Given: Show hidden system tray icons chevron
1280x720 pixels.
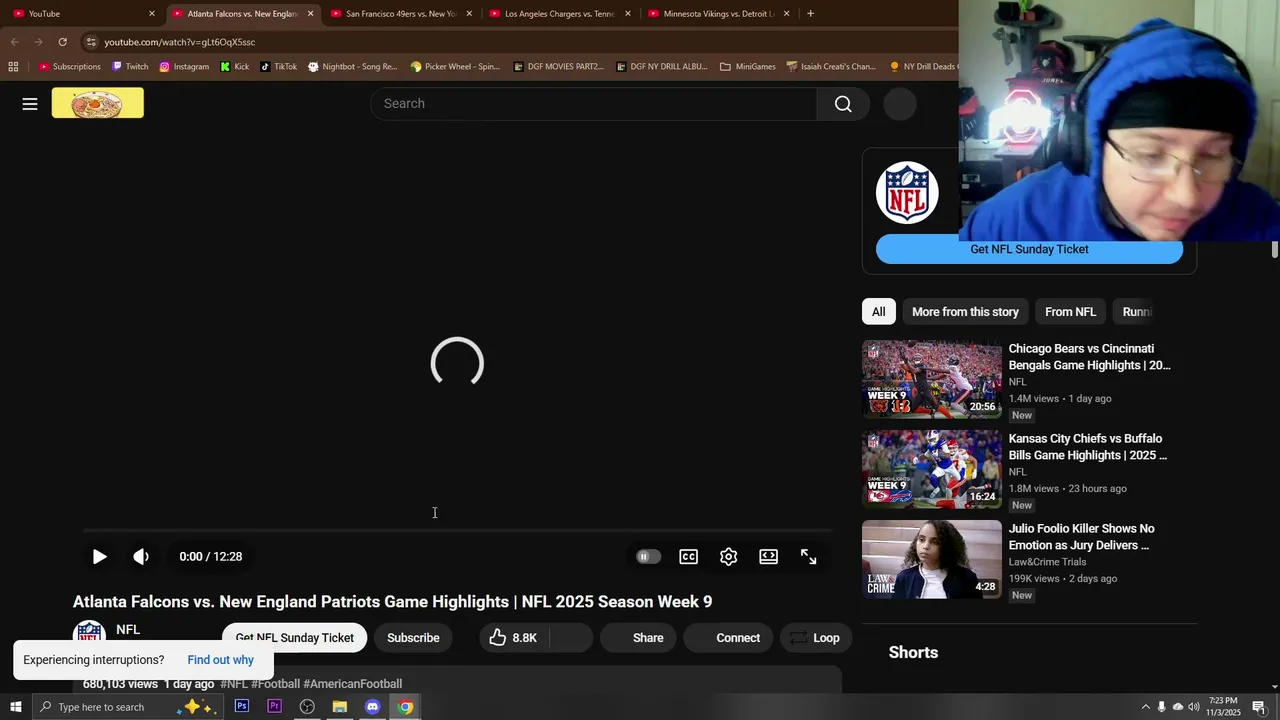Looking at the screenshot, I should click(1145, 707).
